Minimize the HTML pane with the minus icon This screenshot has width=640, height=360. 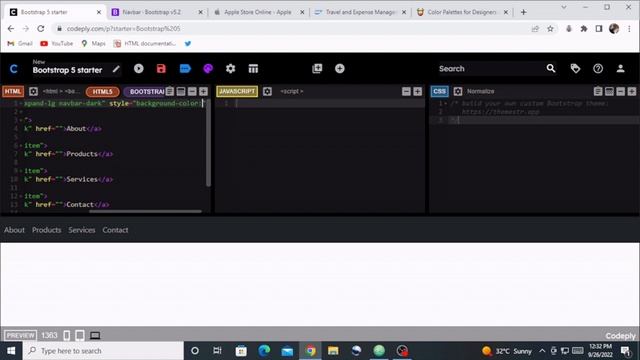(192, 91)
